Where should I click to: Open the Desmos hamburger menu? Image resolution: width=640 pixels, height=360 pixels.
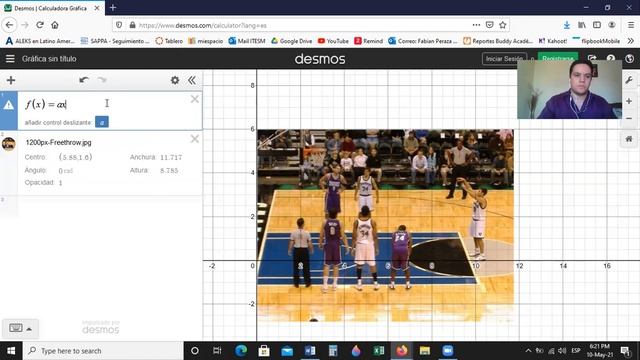tap(10, 59)
